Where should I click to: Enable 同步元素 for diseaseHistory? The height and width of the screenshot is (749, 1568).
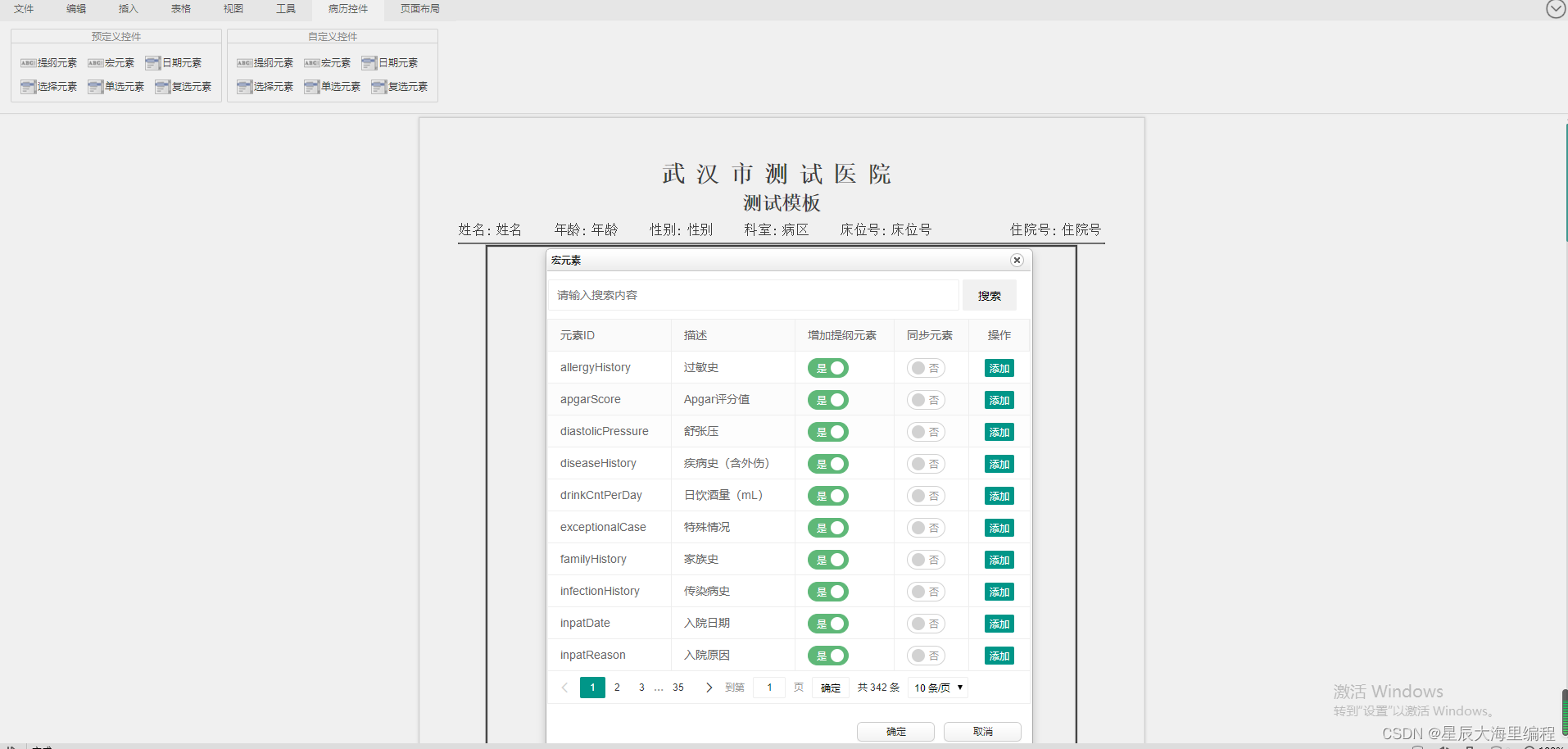pyautogui.click(x=926, y=464)
